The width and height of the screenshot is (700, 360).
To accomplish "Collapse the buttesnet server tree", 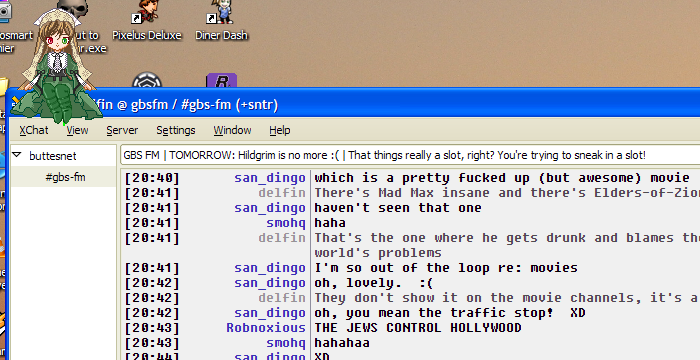I will [17, 155].
